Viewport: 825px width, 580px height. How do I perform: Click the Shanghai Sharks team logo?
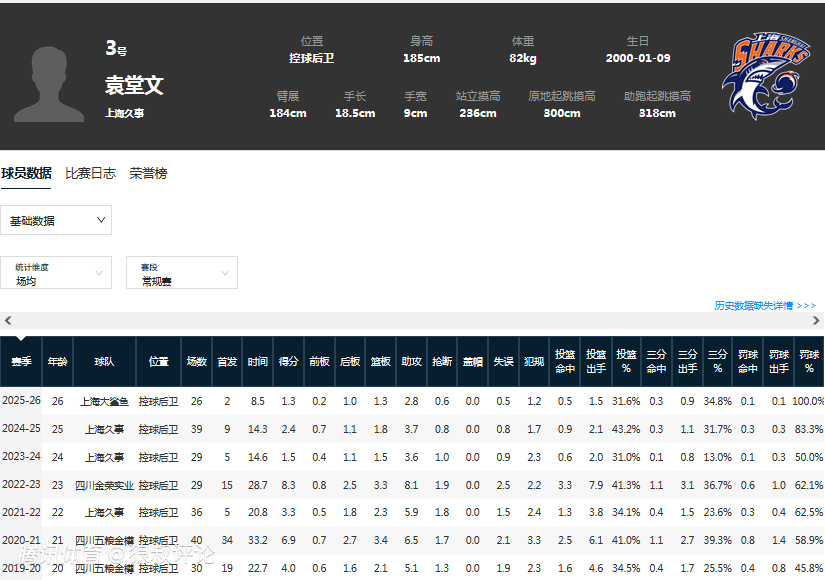pos(766,75)
